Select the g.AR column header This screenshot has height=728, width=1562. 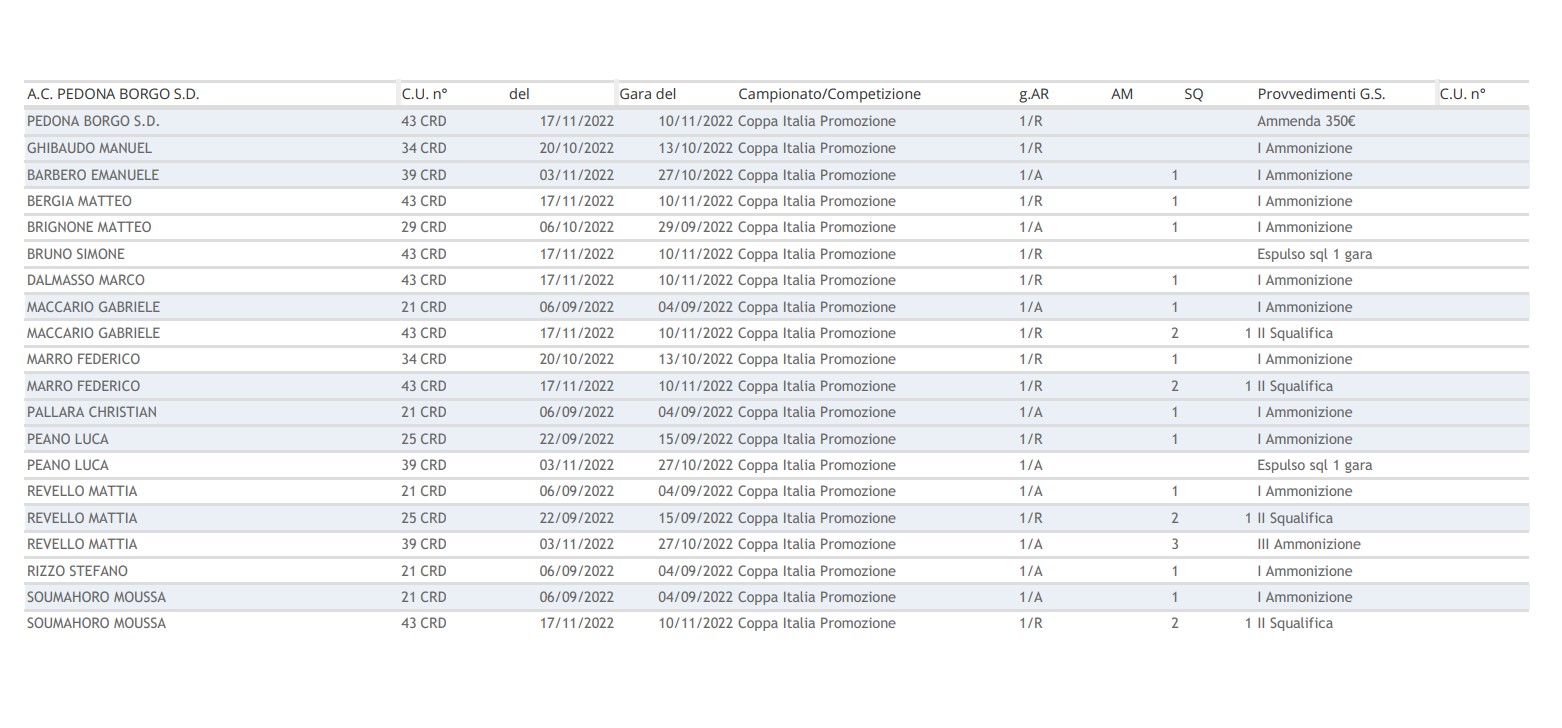pos(1034,95)
